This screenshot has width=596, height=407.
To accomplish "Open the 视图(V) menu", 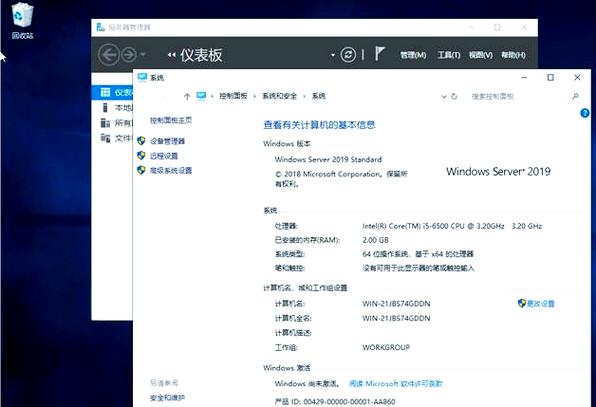I will [x=480, y=55].
